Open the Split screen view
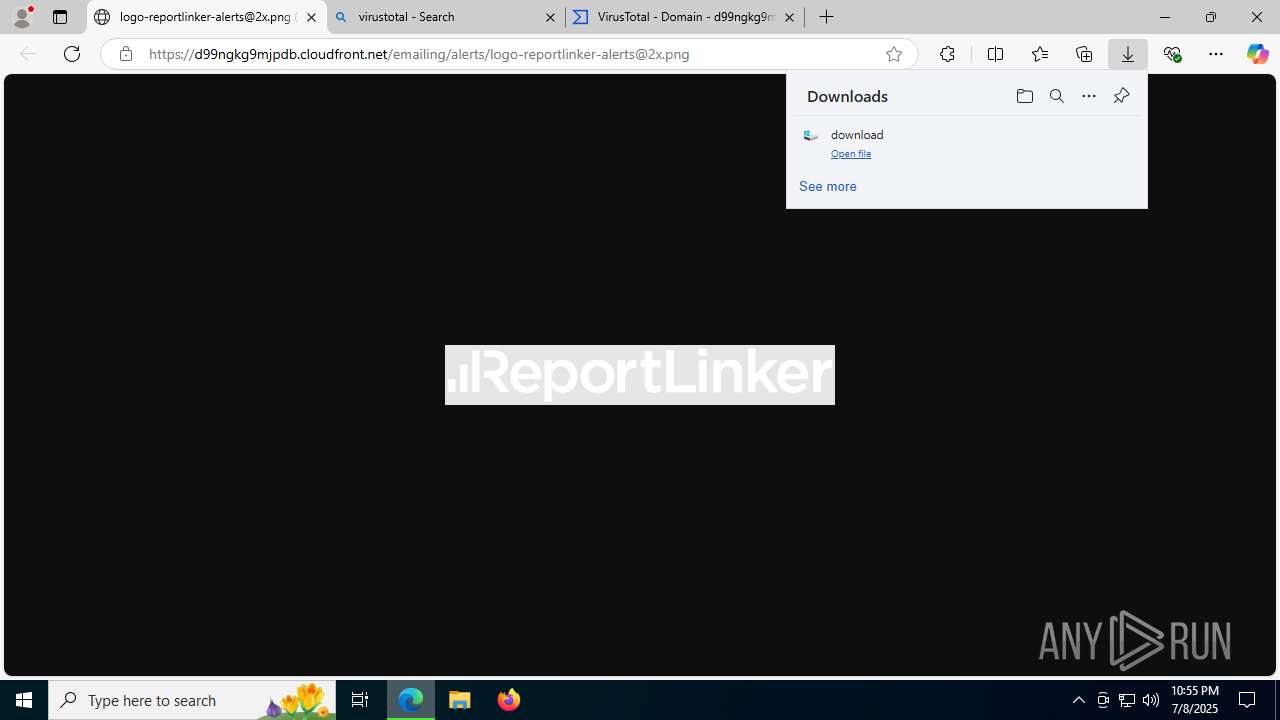Image resolution: width=1280 pixels, height=720 pixels. [995, 54]
